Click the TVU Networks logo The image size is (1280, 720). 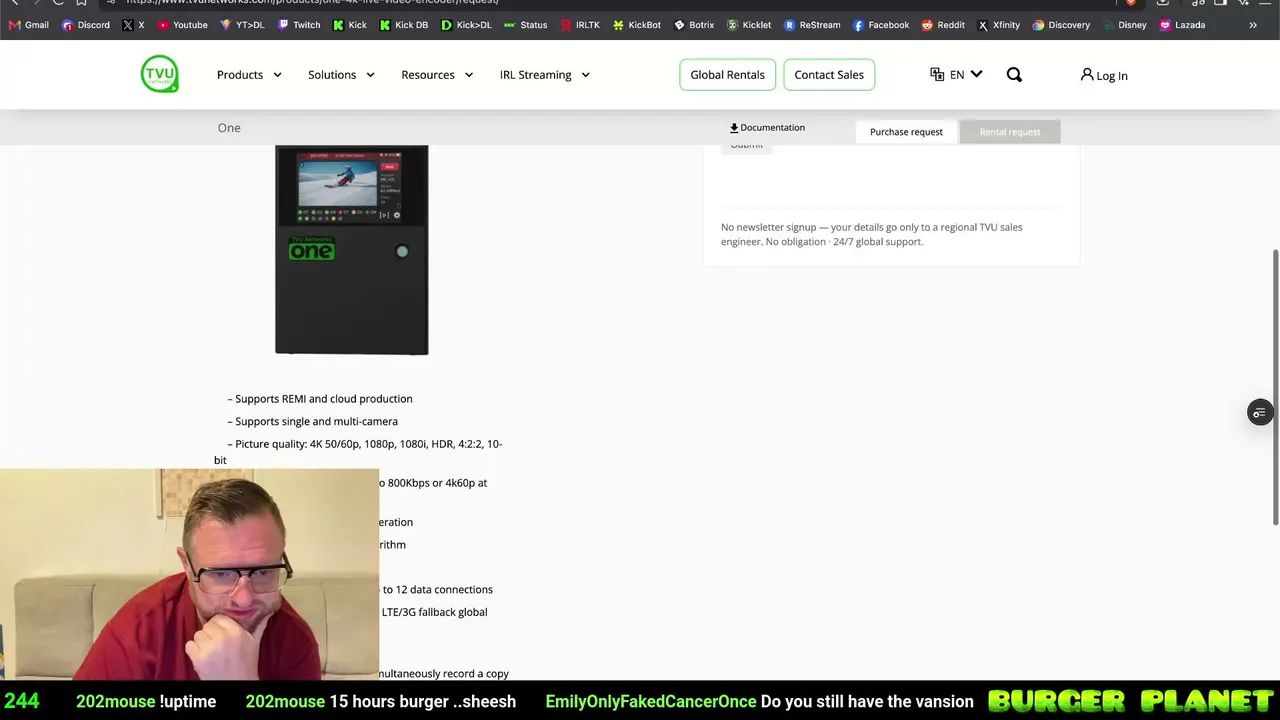[160, 74]
